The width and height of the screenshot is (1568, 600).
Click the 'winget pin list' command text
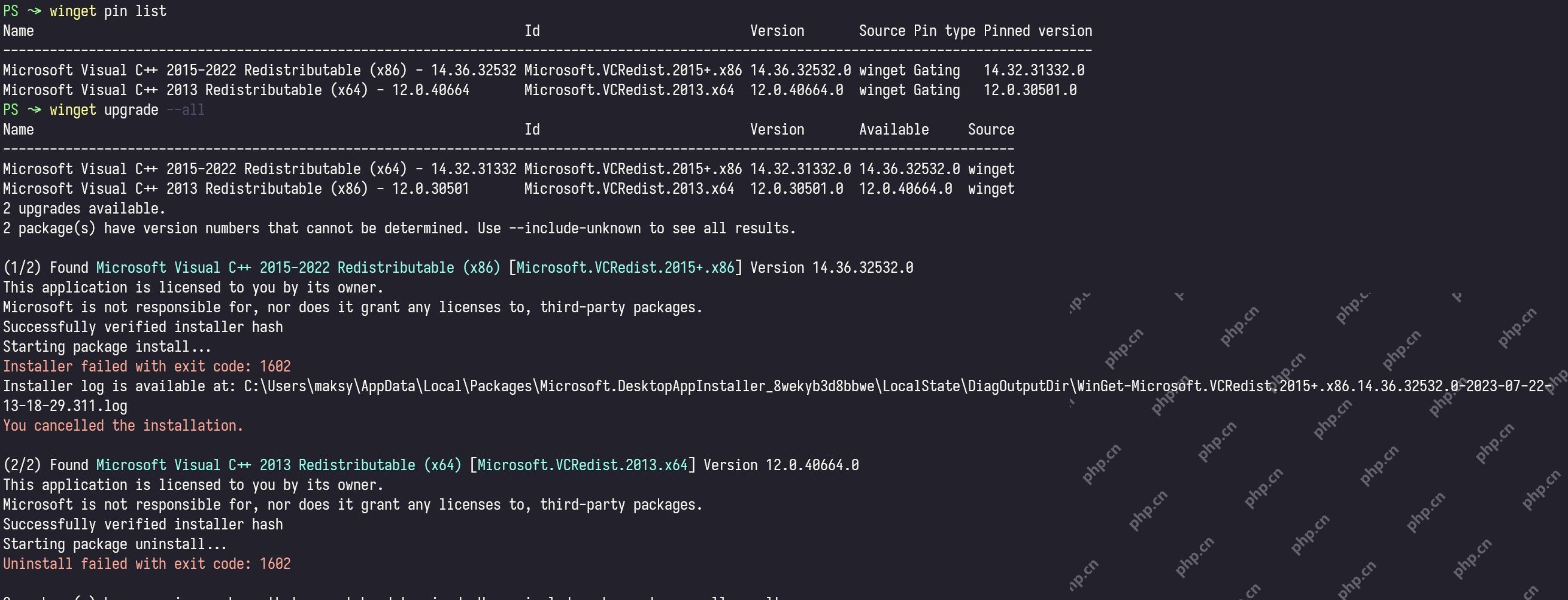point(108,11)
